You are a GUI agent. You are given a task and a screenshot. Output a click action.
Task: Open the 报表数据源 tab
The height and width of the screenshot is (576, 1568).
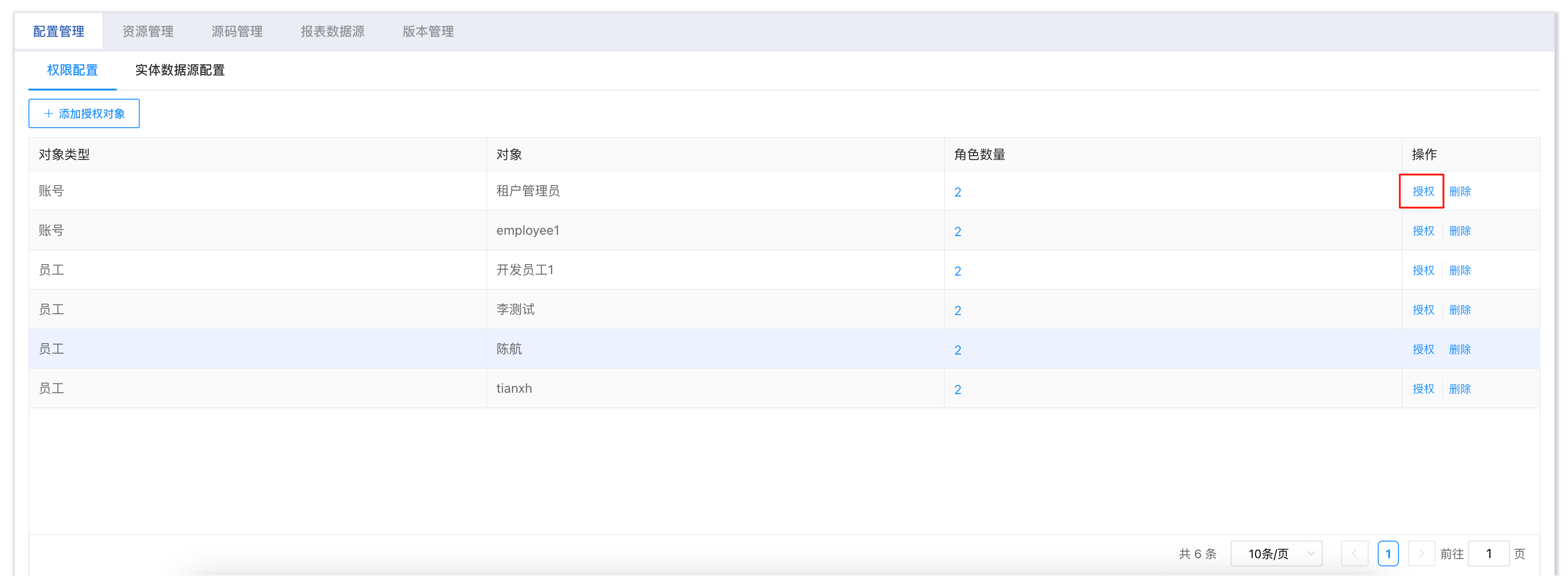332,32
